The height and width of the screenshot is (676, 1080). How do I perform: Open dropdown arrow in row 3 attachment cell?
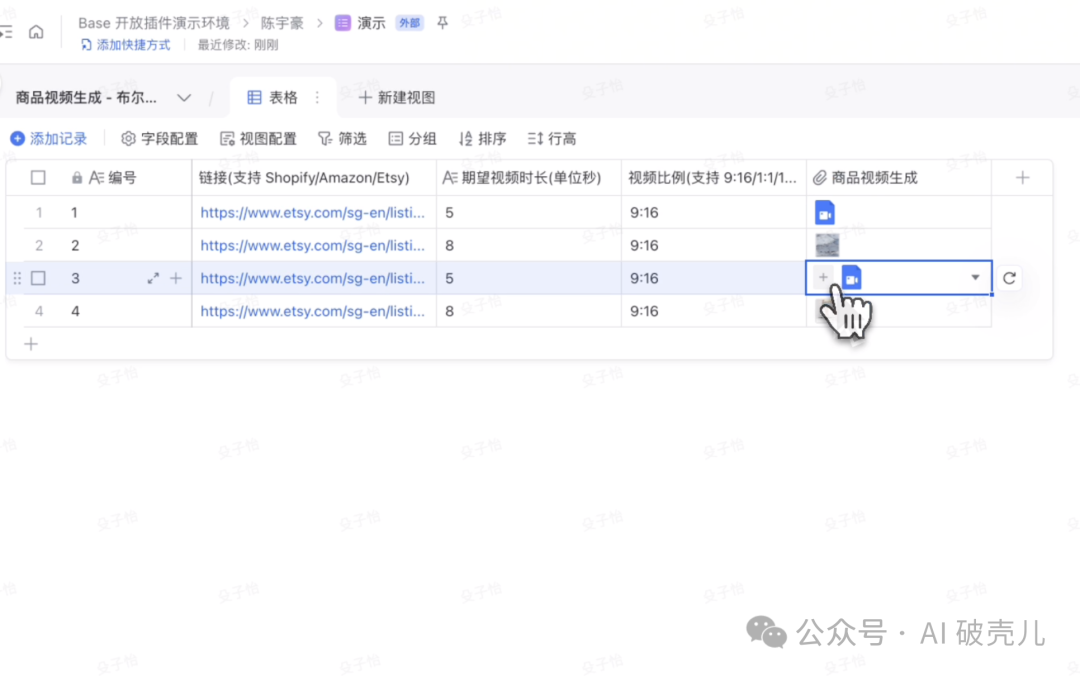click(975, 278)
